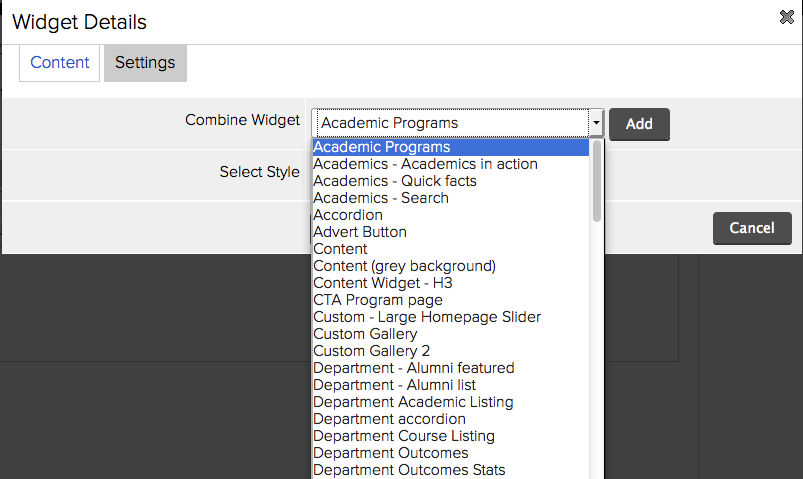Screen dimensions: 803x479
Task: Select Academic Programs in the list
Action: pos(451,147)
